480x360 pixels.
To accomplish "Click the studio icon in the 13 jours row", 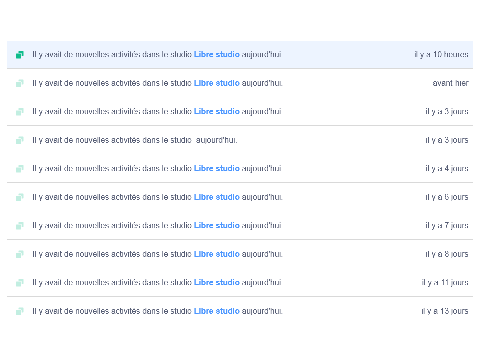I will 20,311.
